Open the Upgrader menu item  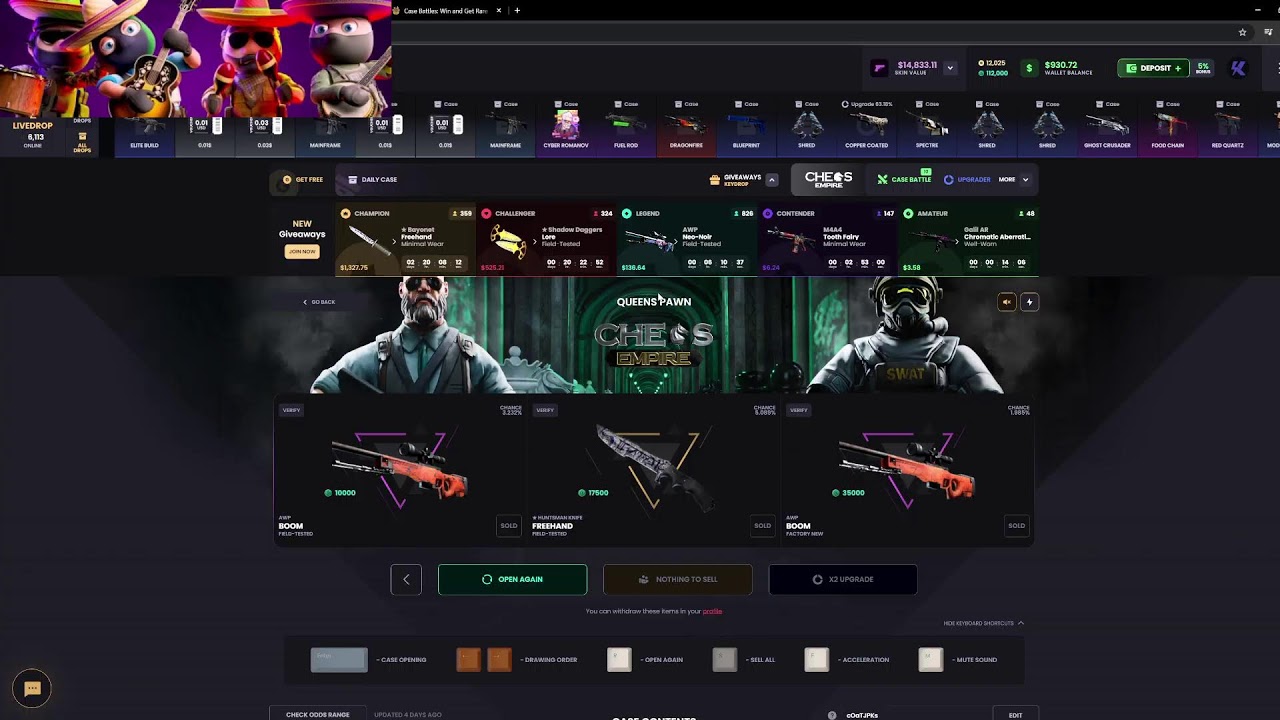point(967,180)
